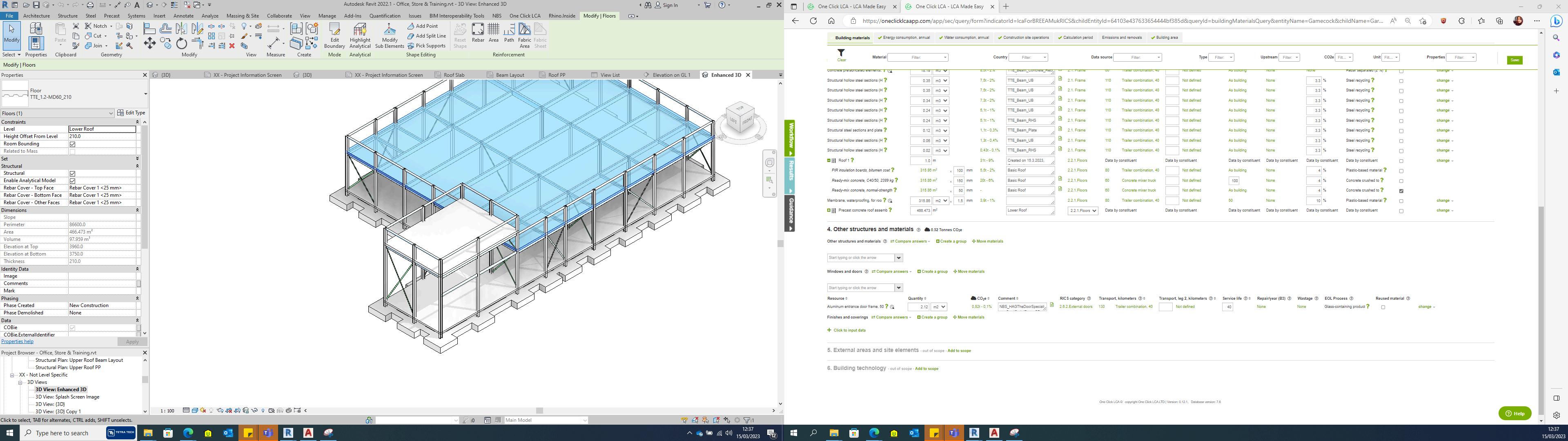1568x441 pixels.
Task: Click Modify Sub Elements icon
Action: 390,35
